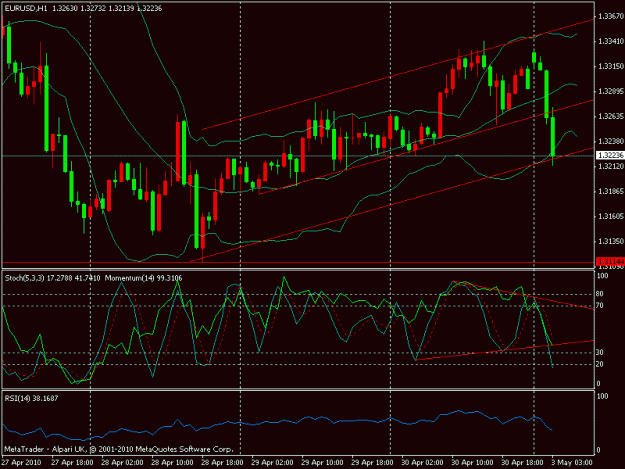This screenshot has height=469, width=625.
Task: Click the EURUSD,H1 chart title text
Action: (25, 8)
